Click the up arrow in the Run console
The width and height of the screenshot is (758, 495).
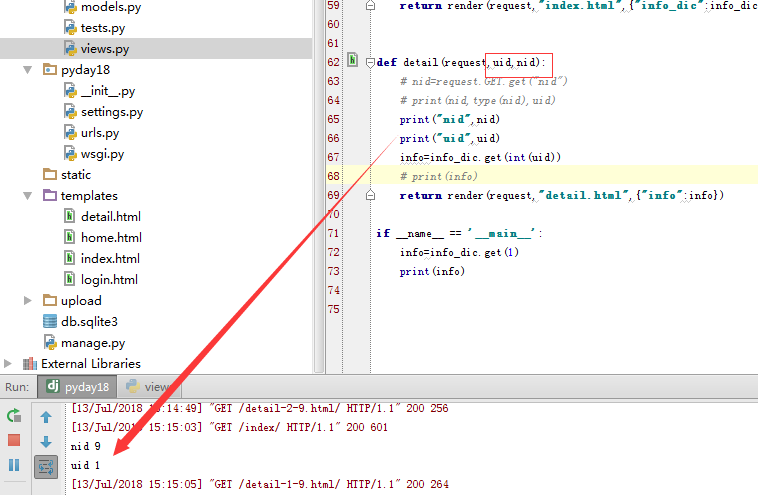(46, 417)
